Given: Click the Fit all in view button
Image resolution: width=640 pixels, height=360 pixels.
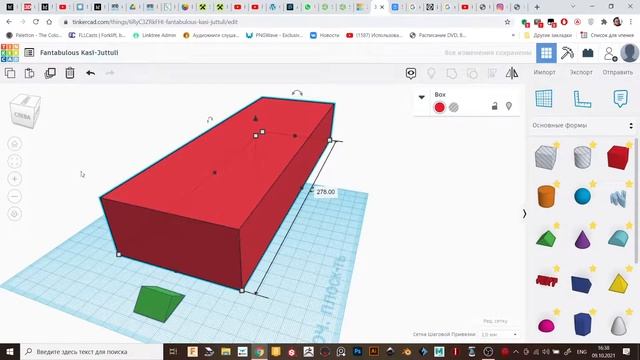Looking at the screenshot, I should (15, 162).
